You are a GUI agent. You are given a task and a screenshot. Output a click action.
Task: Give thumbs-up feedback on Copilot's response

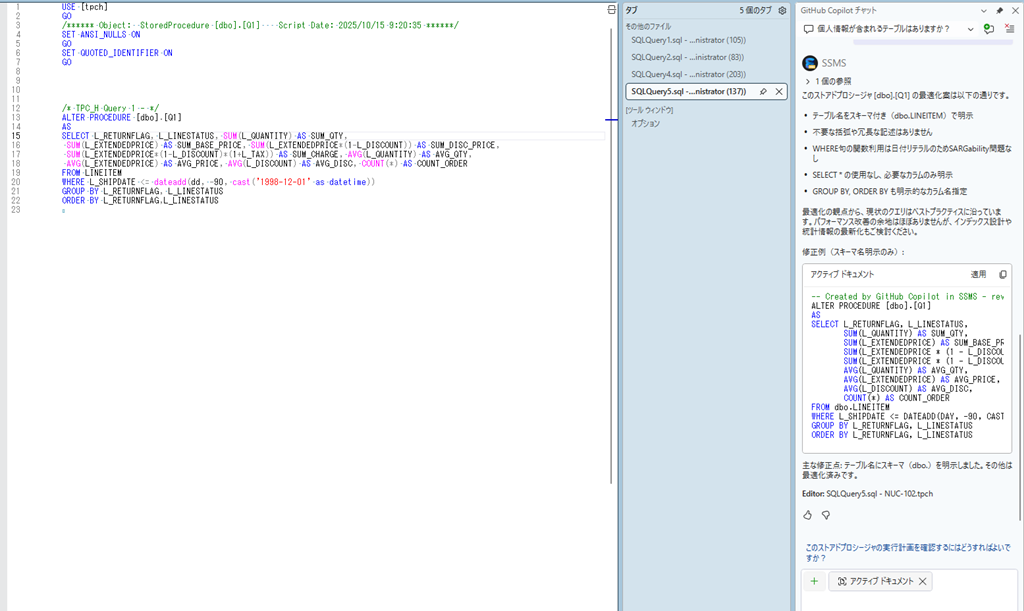(x=808, y=514)
